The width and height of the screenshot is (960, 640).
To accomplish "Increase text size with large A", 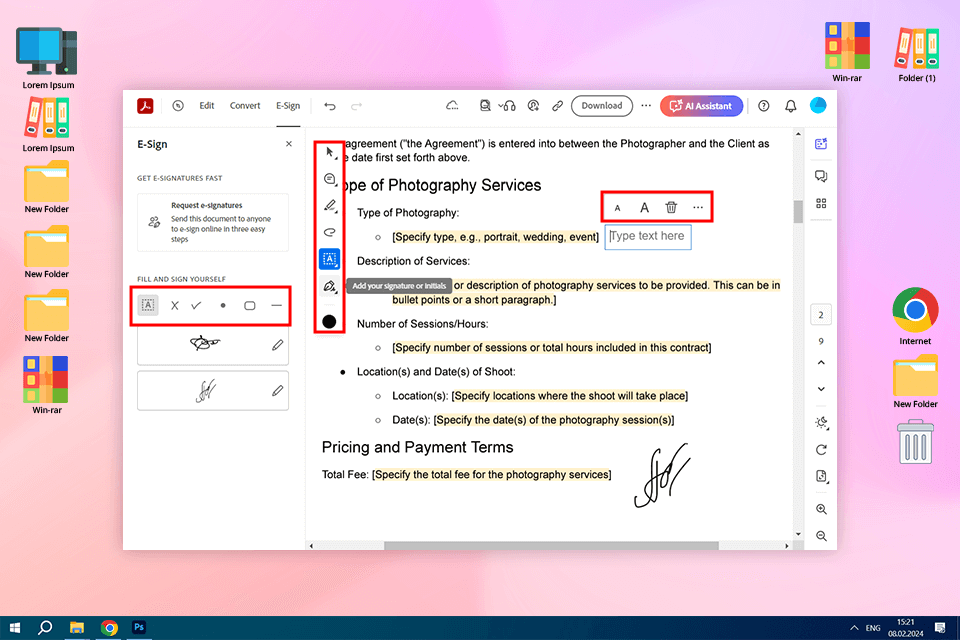I will coord(644,208).
